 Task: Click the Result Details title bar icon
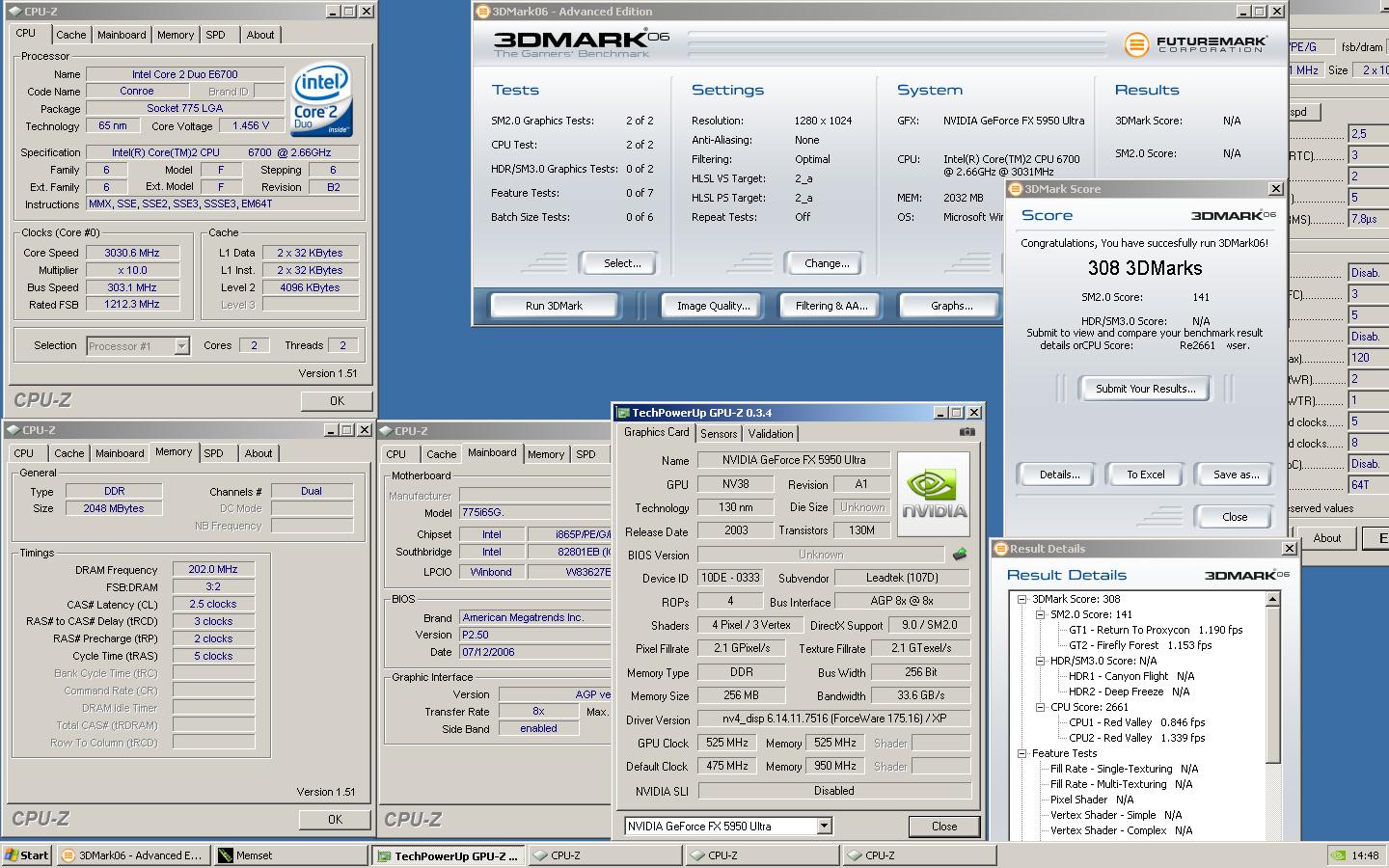pyautogui.click(x=1000, y=549)
